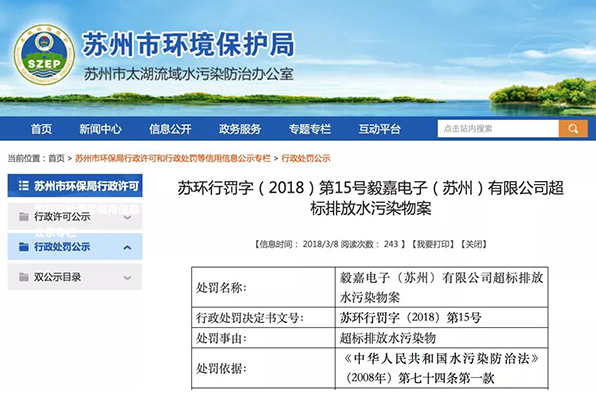
Task: Click the folder icon next to 双公示目录
Action: tap(24, 277)
